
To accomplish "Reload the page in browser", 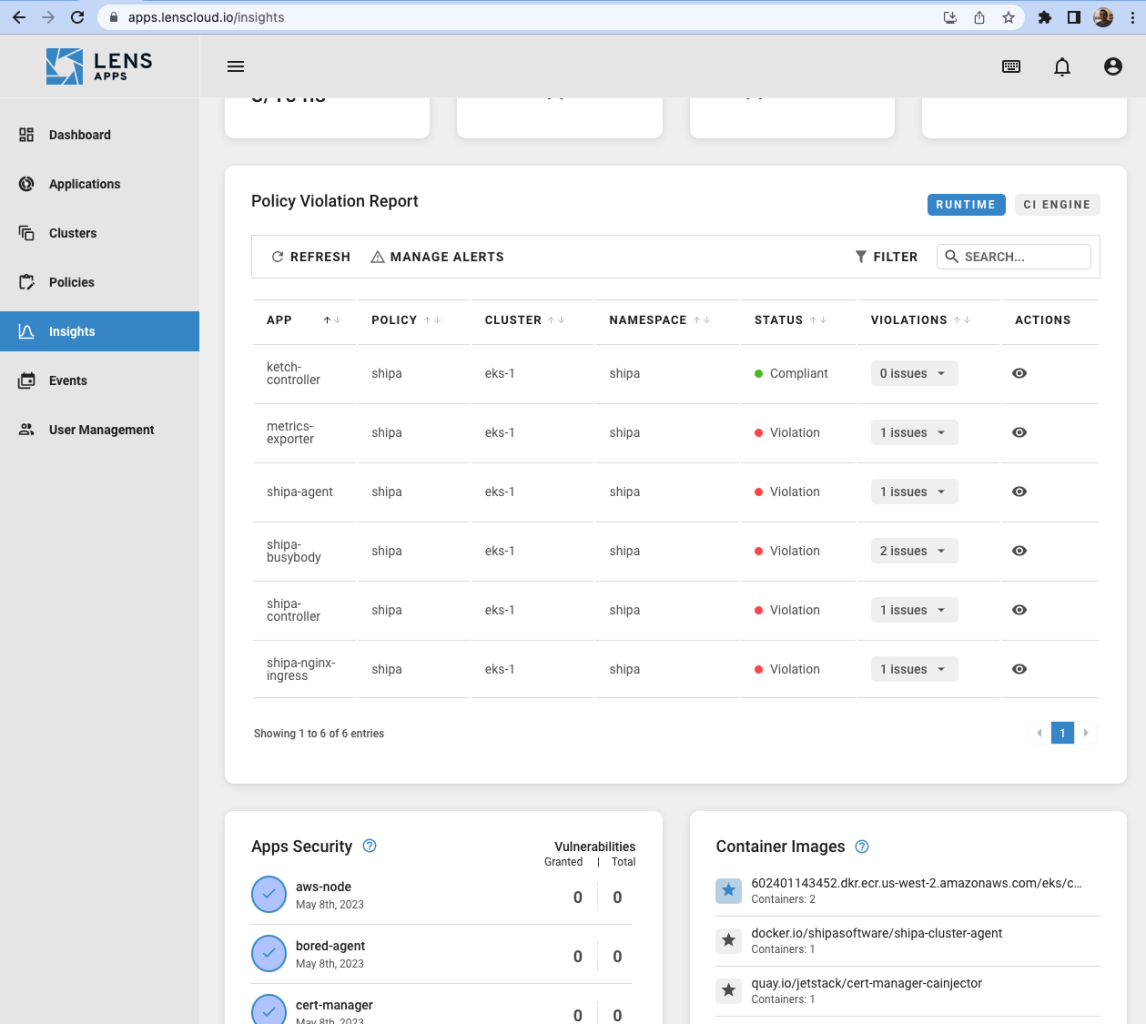I will pos(77,18).
